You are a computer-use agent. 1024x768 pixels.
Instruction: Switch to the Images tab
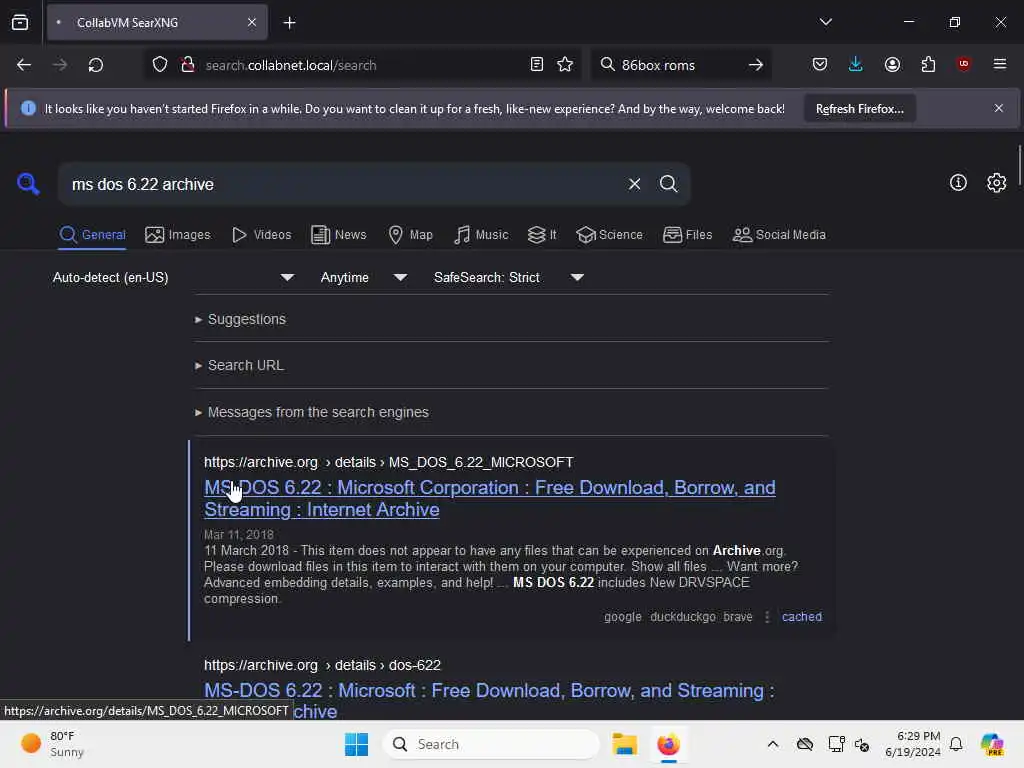[178, 234]
